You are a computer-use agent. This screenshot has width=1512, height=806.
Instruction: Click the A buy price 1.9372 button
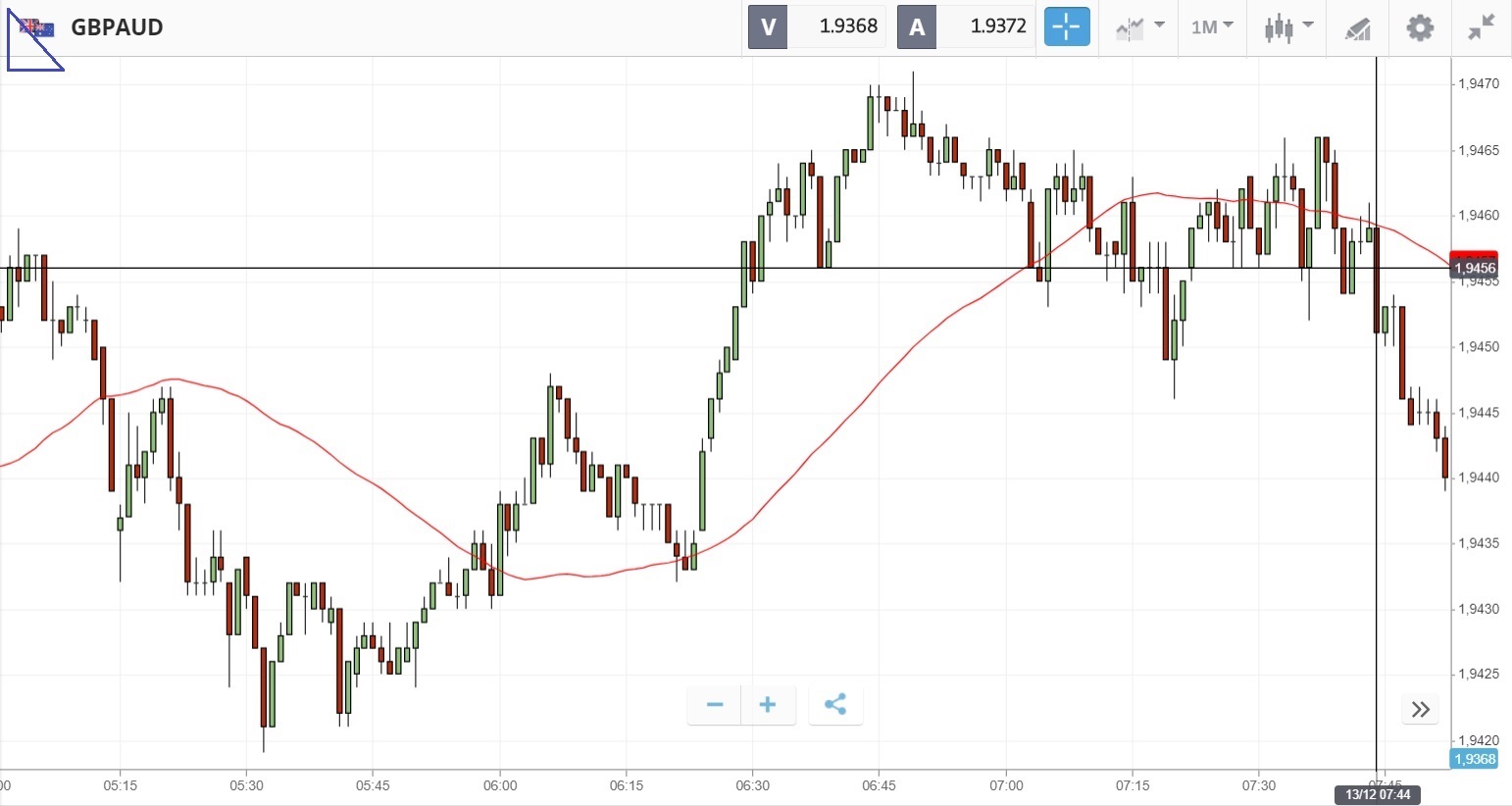click(966, 27)
